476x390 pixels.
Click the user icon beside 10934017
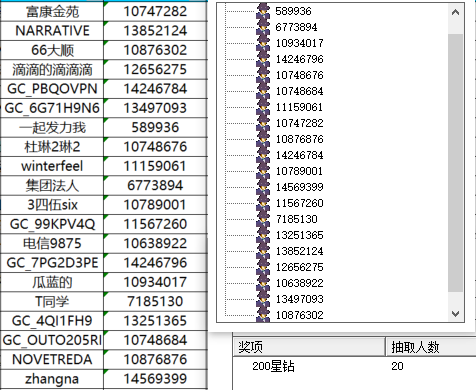point(263,43)
